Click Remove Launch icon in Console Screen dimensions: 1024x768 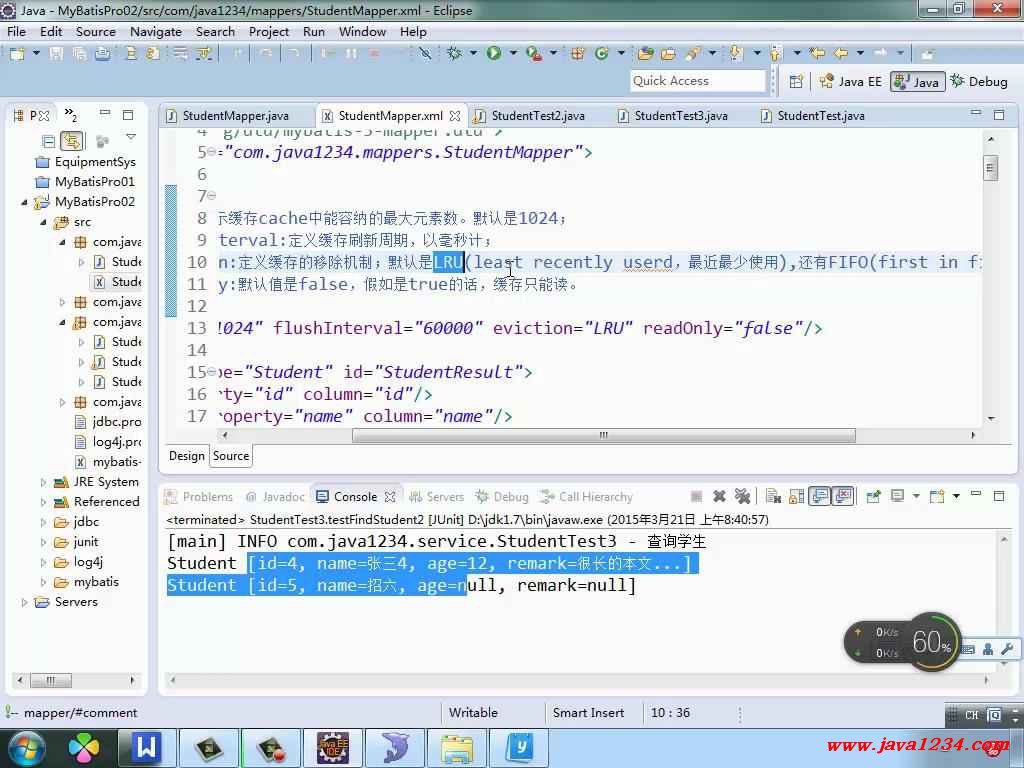(719, 497)
